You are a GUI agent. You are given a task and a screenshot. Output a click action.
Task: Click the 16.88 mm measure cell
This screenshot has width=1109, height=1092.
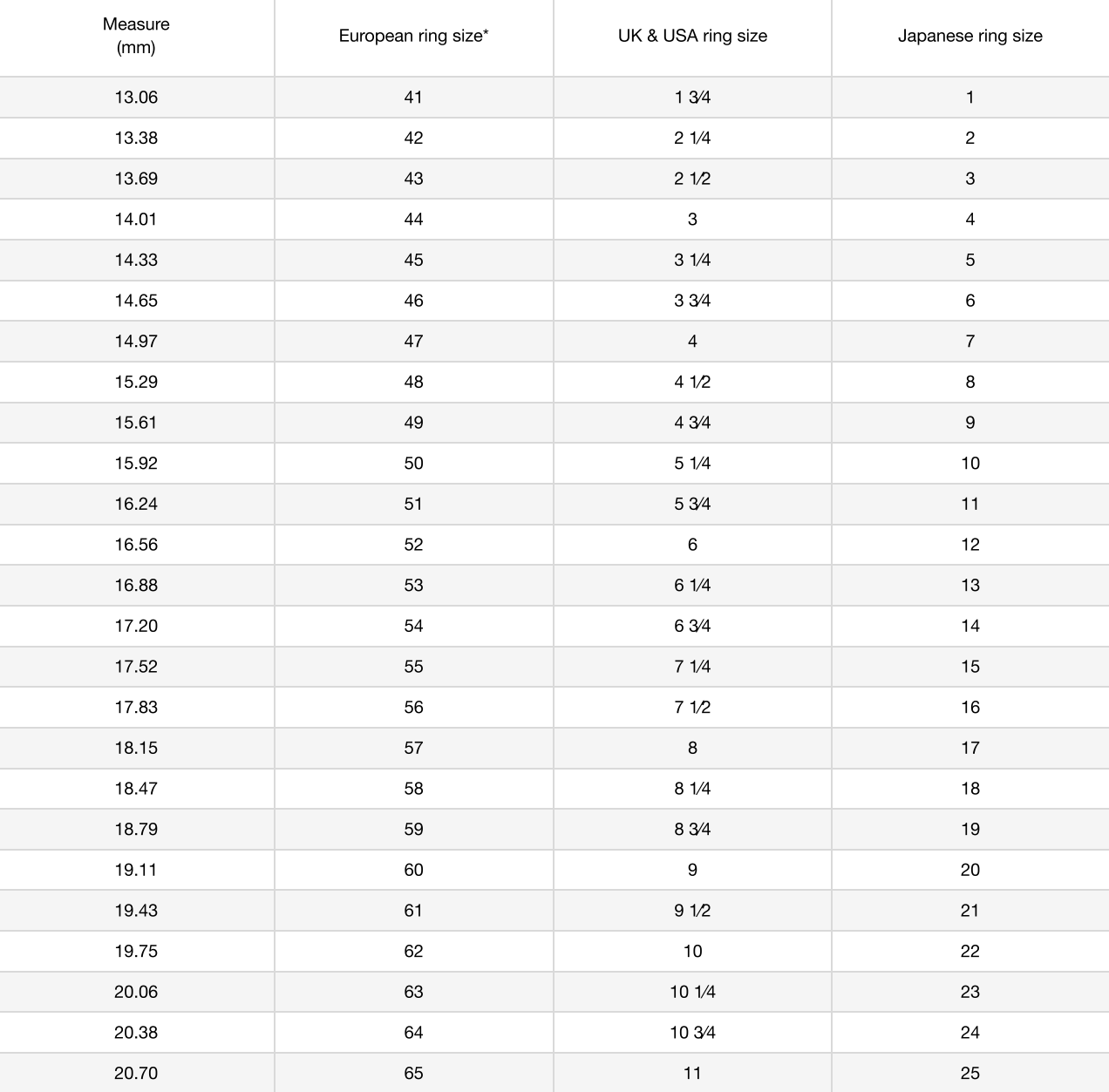click(136, 585)
